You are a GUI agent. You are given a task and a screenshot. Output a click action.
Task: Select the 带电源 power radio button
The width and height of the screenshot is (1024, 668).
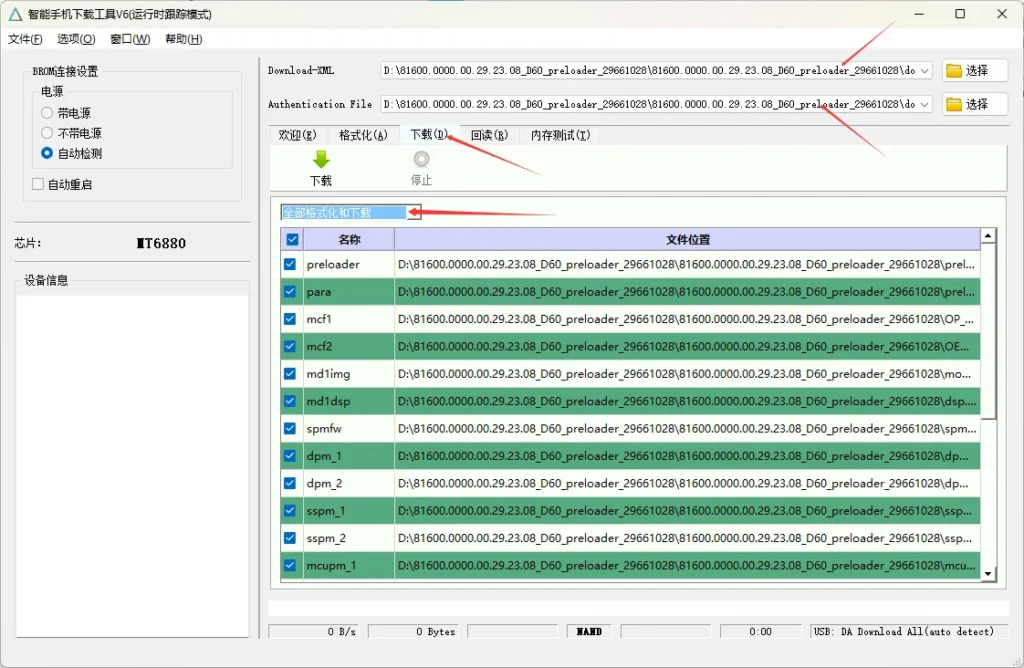[47, 113]
